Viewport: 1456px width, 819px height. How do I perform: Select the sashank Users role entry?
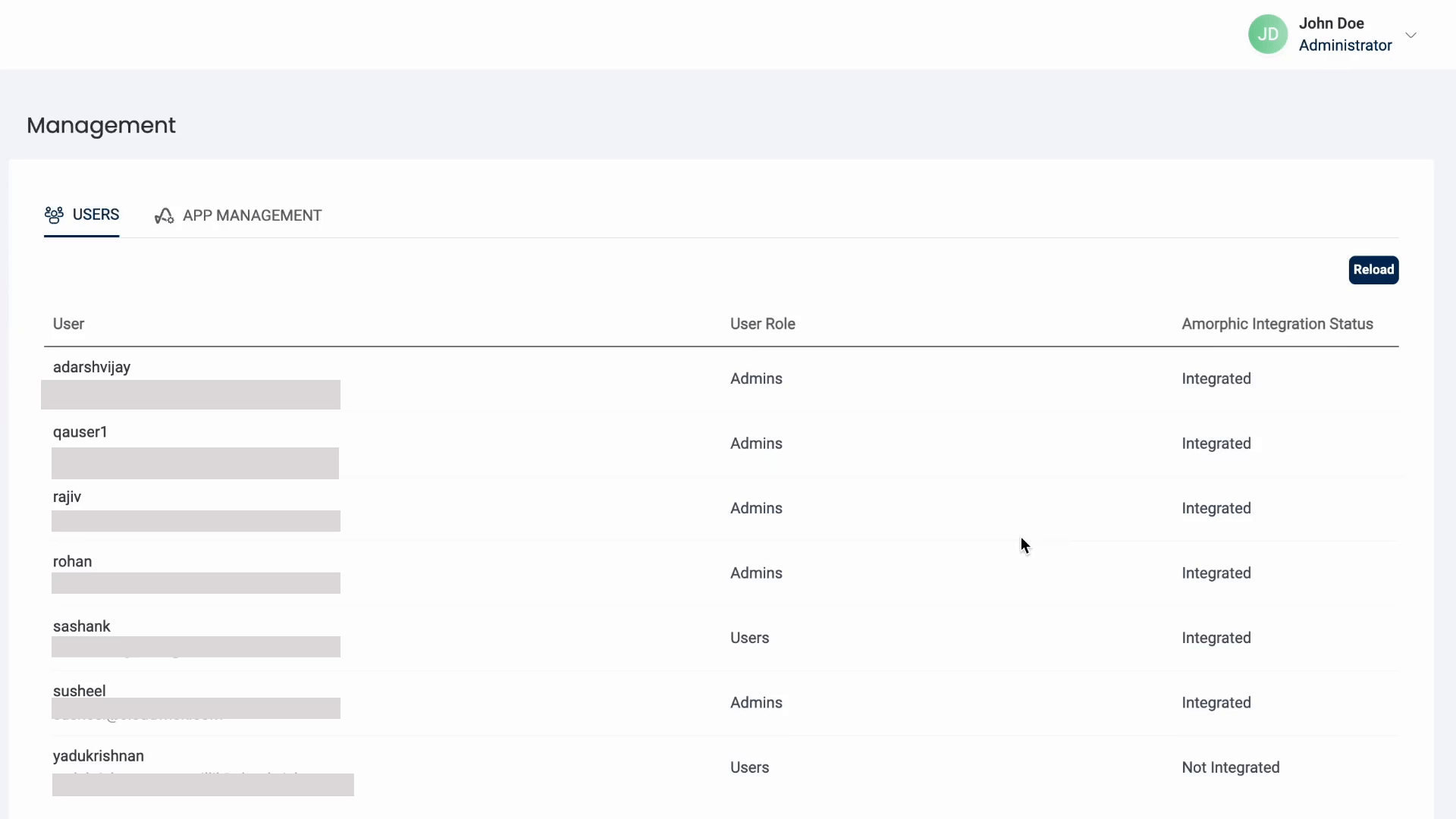[x=750, y=637]
